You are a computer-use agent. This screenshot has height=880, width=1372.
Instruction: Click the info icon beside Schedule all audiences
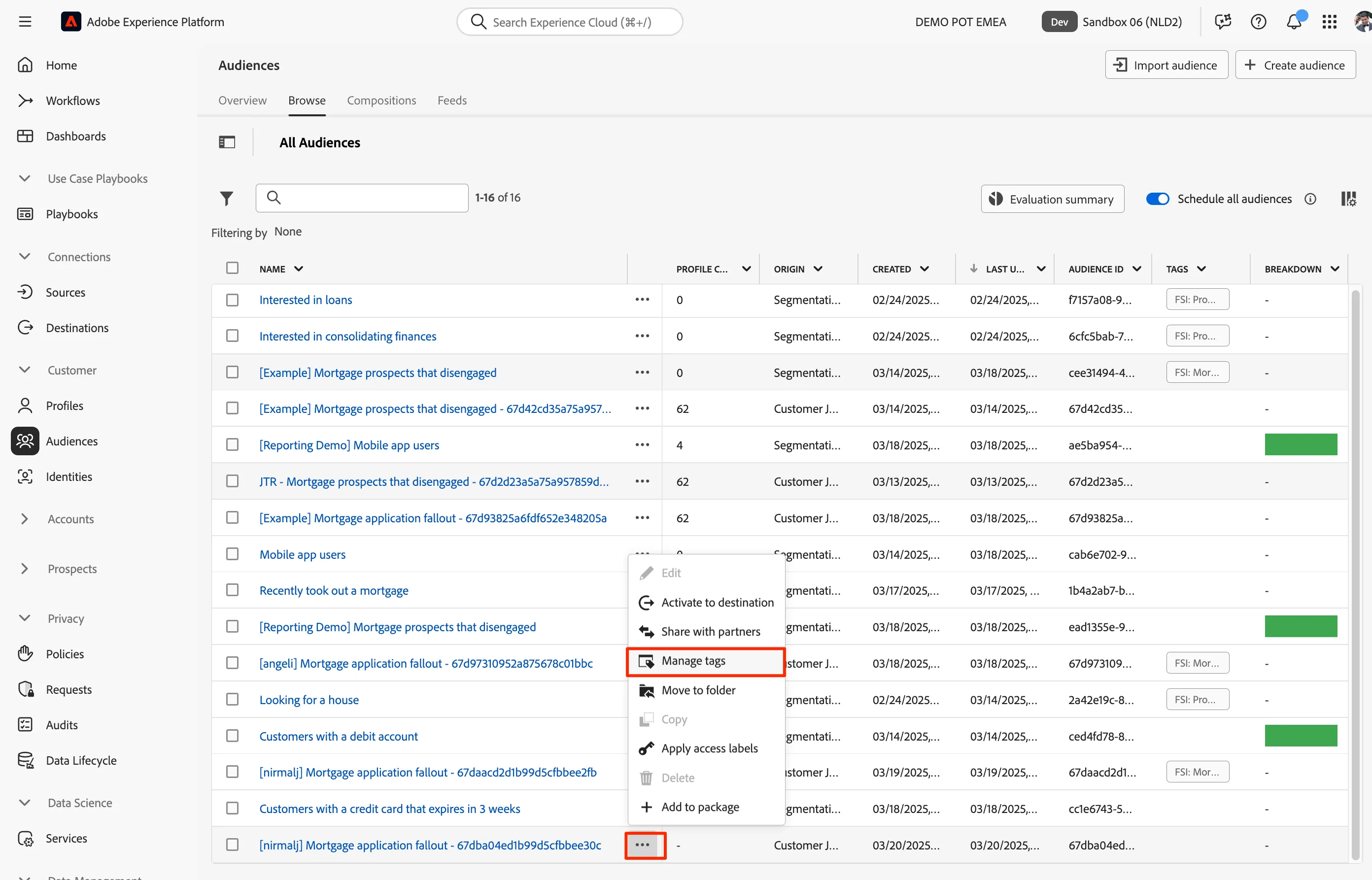1310,199
